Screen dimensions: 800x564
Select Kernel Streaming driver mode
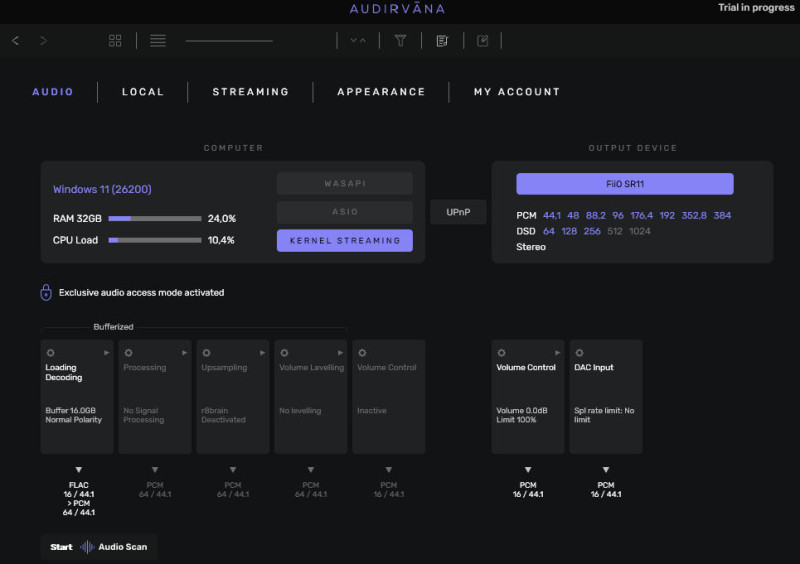[x=345, y=240]
